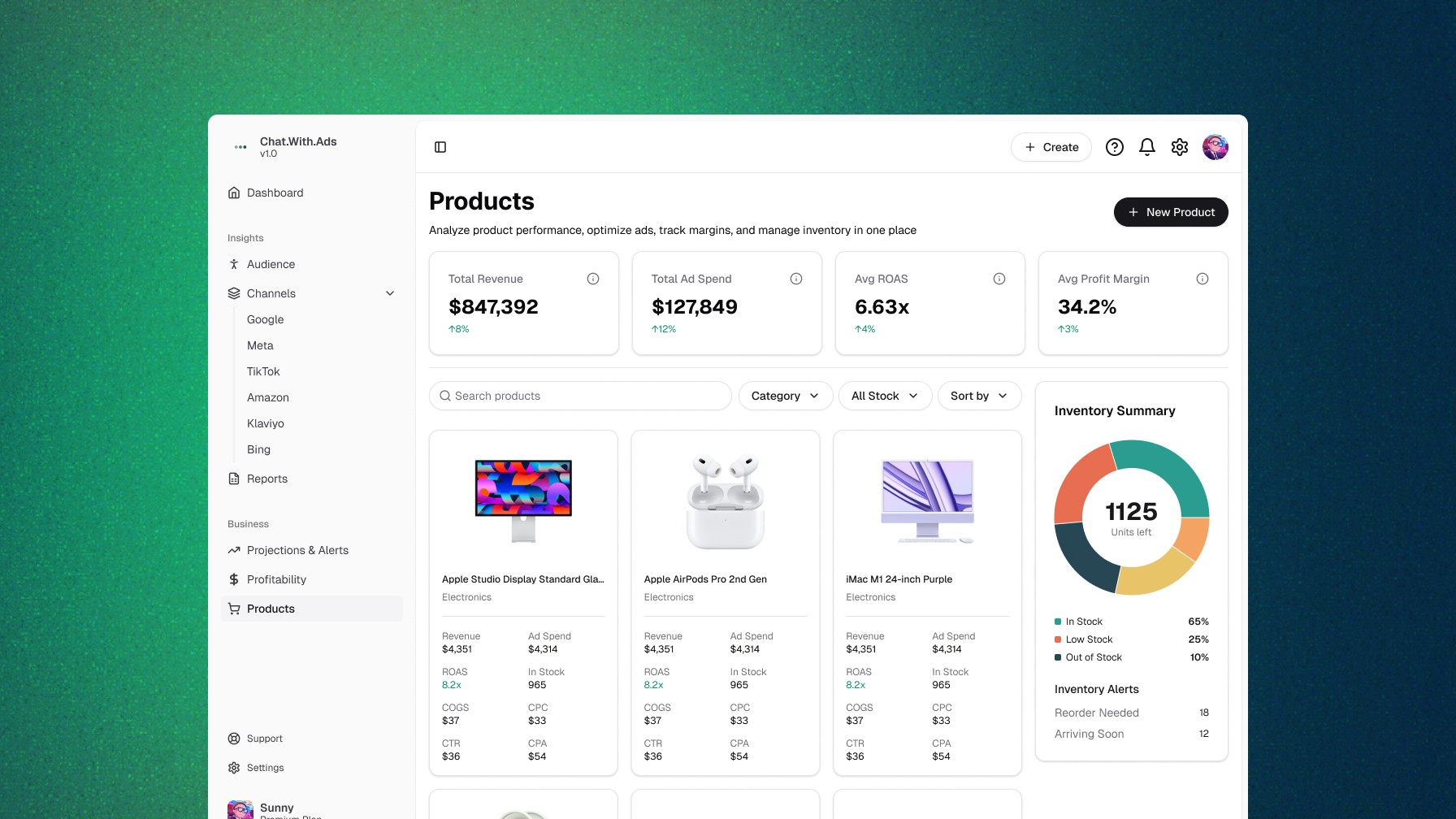Click the orange Low Stock legend swatch

click(x=1058, y=639)
